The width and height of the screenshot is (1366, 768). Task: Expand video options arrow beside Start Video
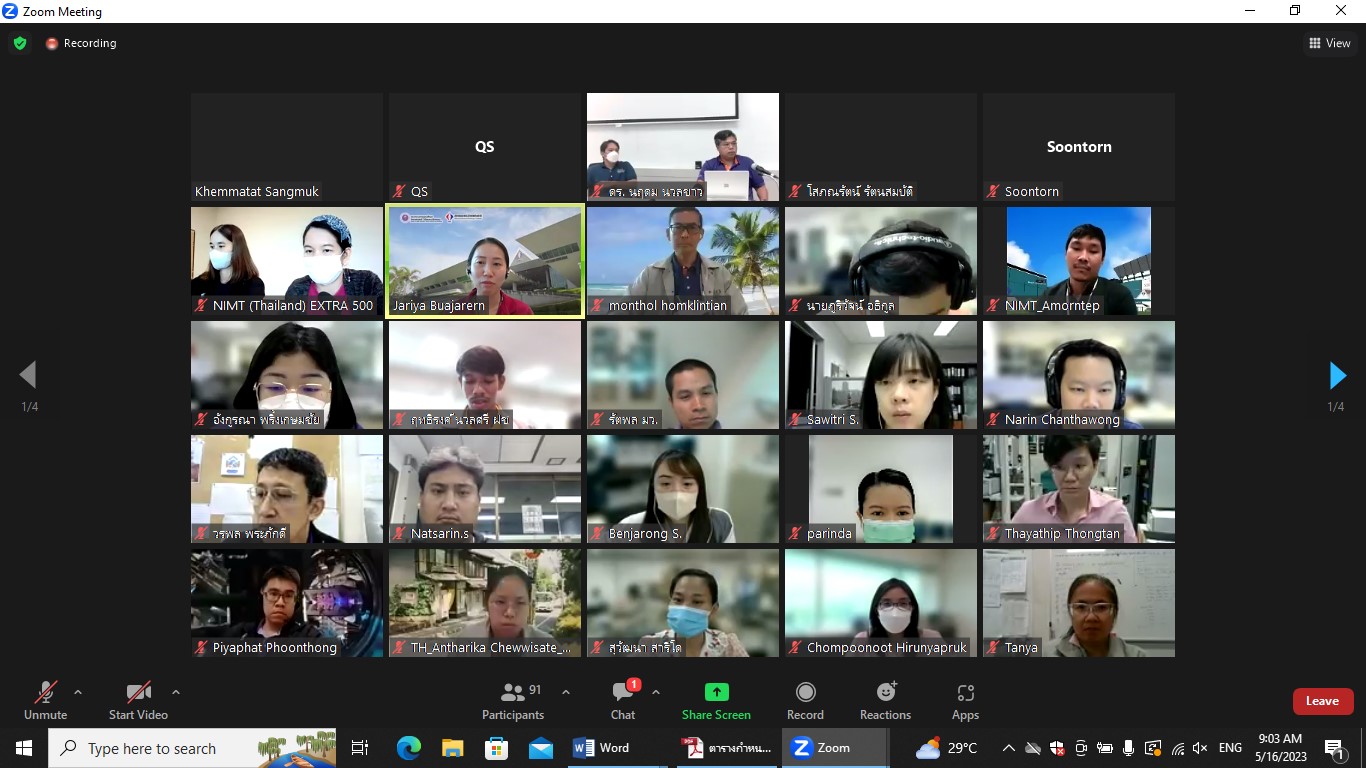[176, 692]
